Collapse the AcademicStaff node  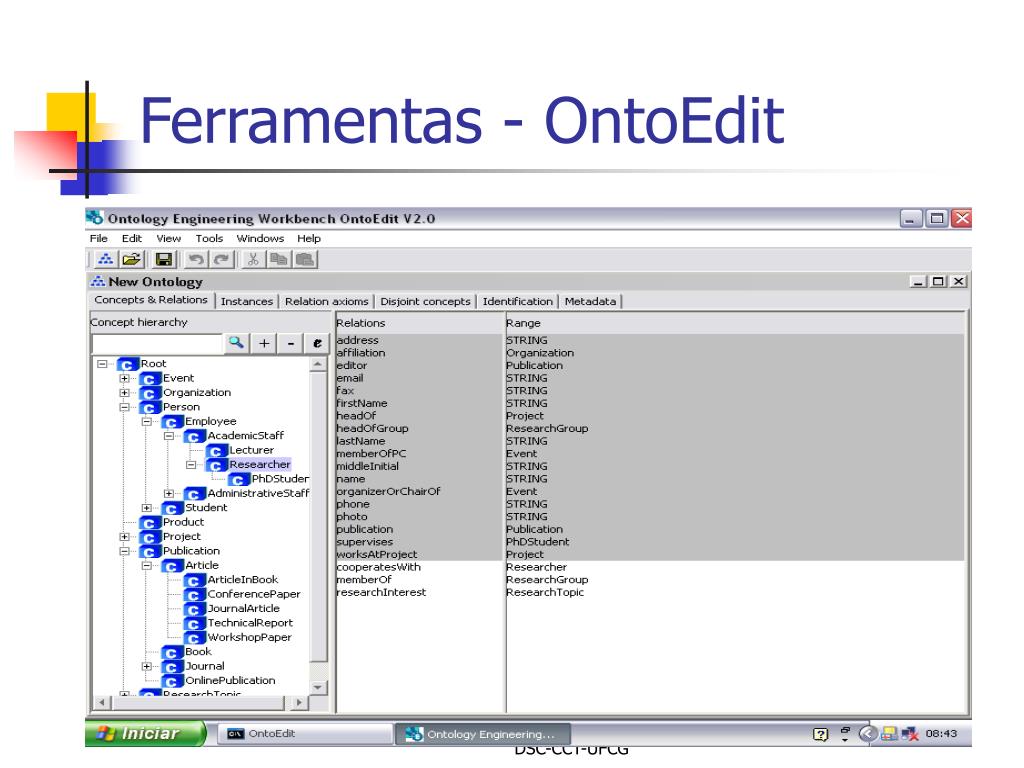click(x=168, y=436)
